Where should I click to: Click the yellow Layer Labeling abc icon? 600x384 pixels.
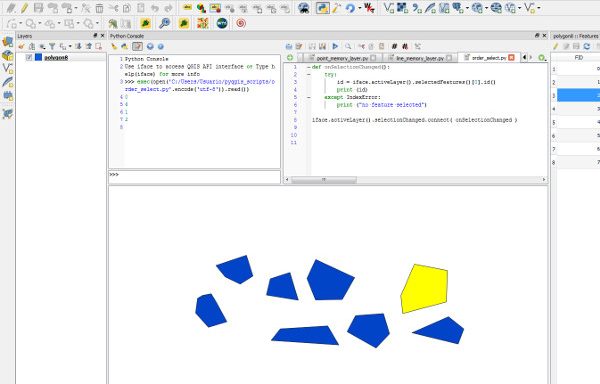click(x=187, y=8)
